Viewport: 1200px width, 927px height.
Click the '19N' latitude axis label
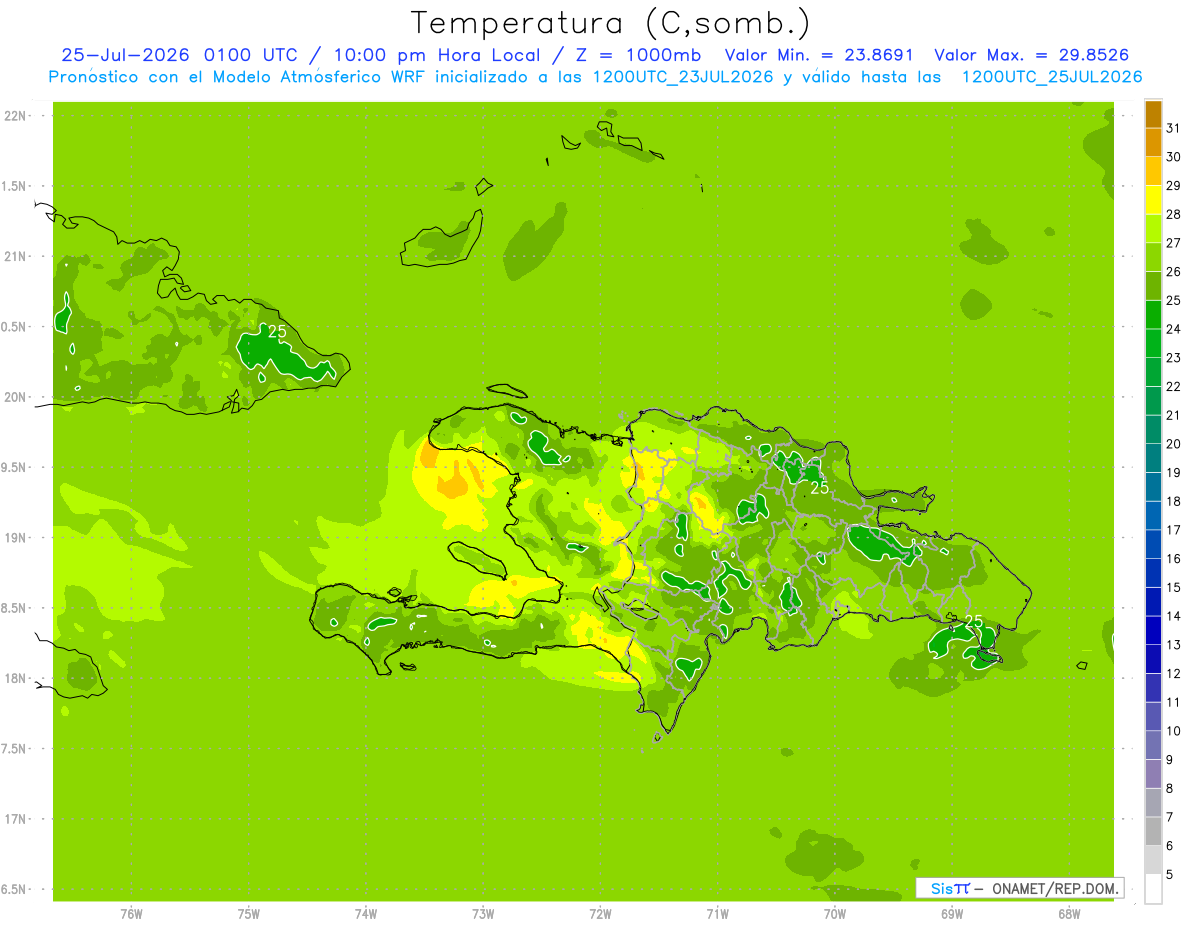[x=17, y=538]
